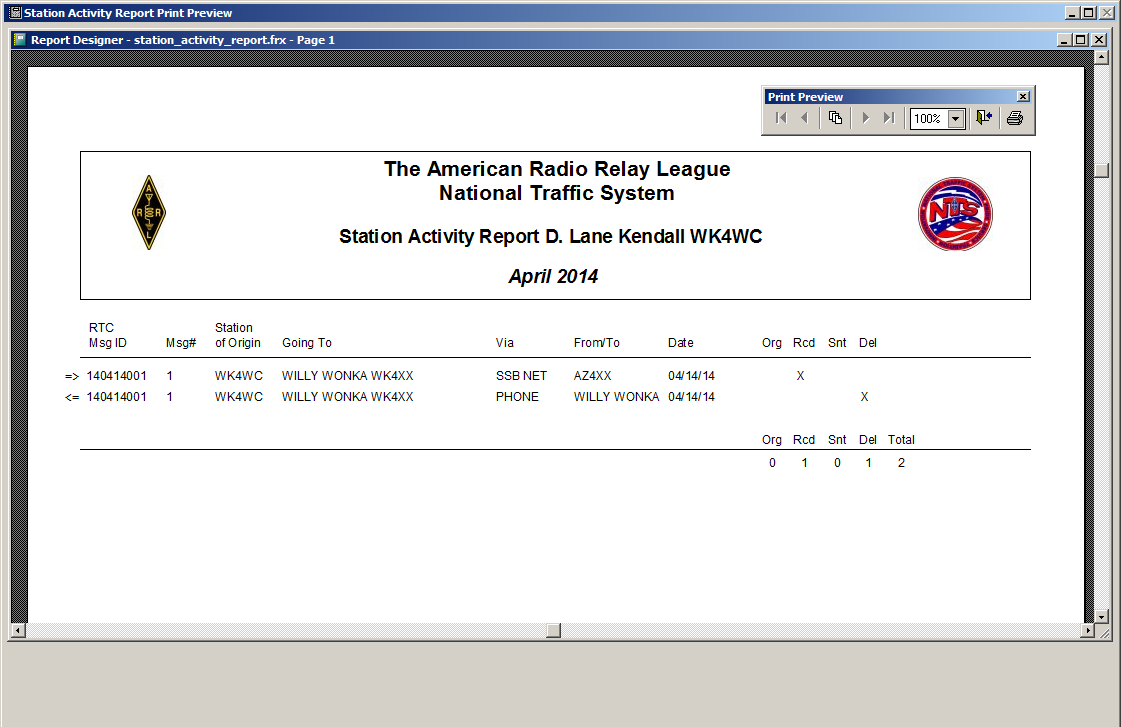Click the 'Date' column header
The height and width of the screenshot is (727, 1121).
pos(681,343)
